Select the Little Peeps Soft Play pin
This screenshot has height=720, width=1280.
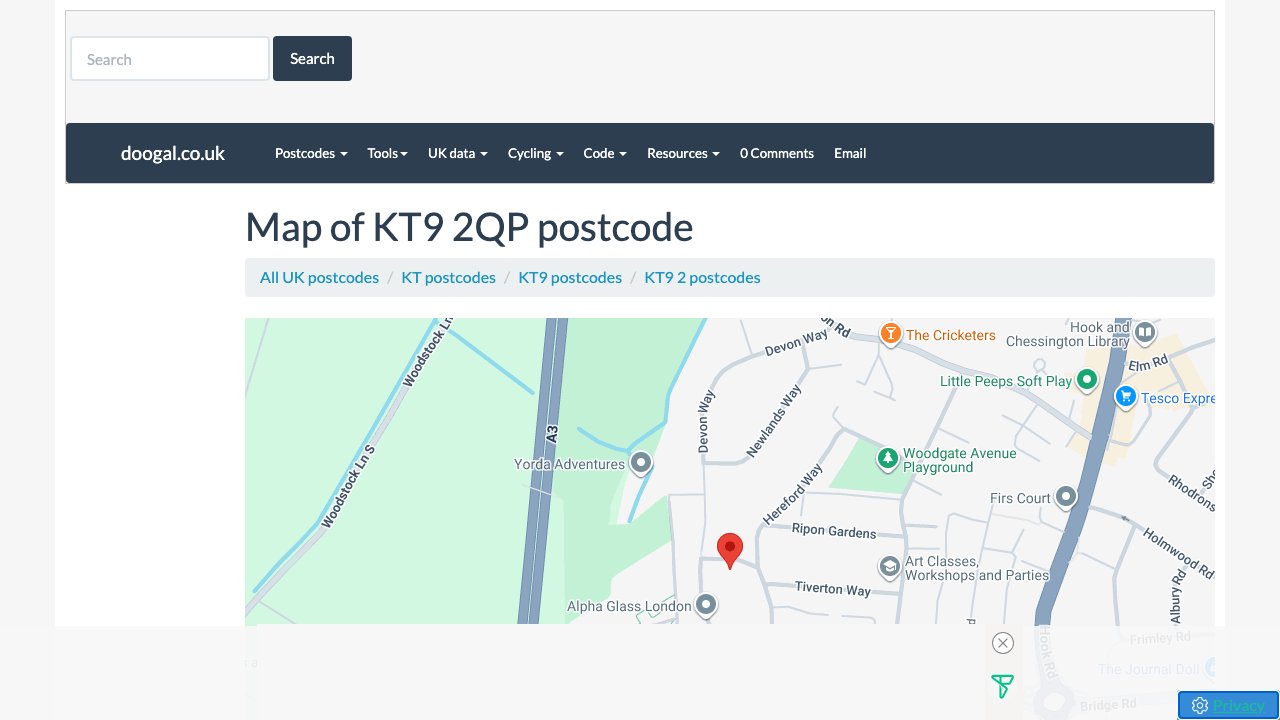coord(1087,380)
